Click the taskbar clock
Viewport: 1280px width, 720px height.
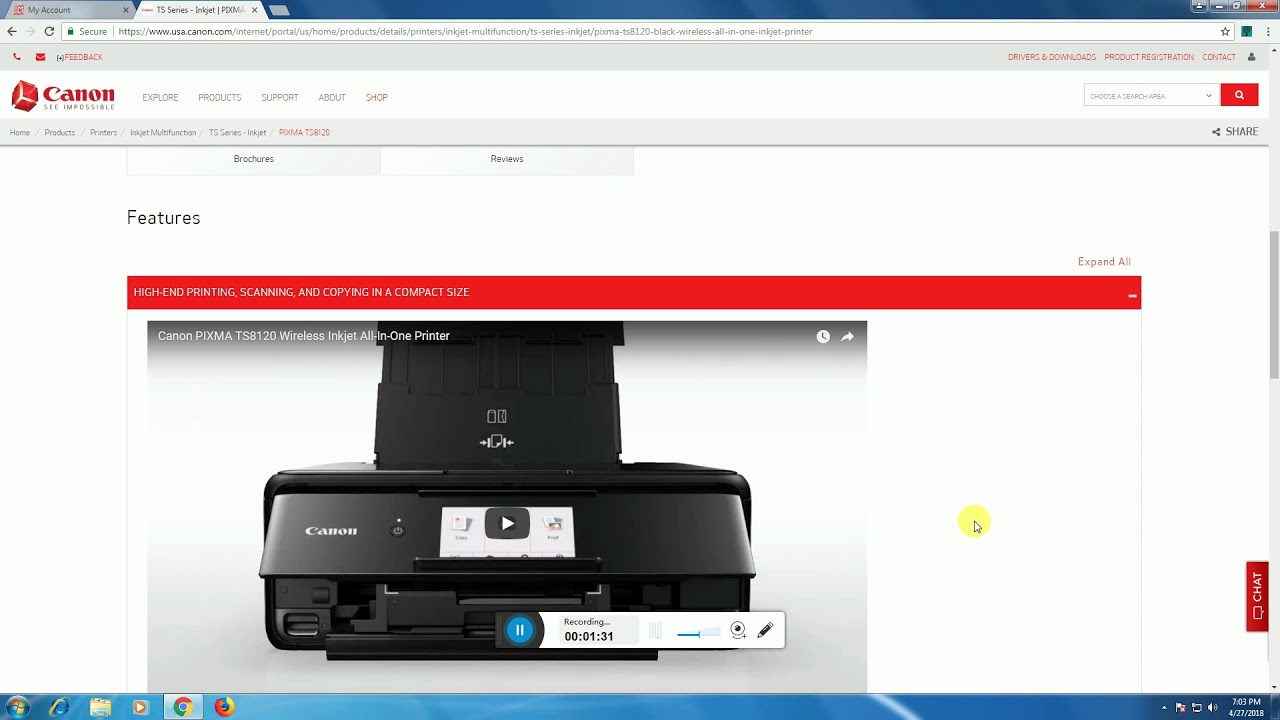1246,707
